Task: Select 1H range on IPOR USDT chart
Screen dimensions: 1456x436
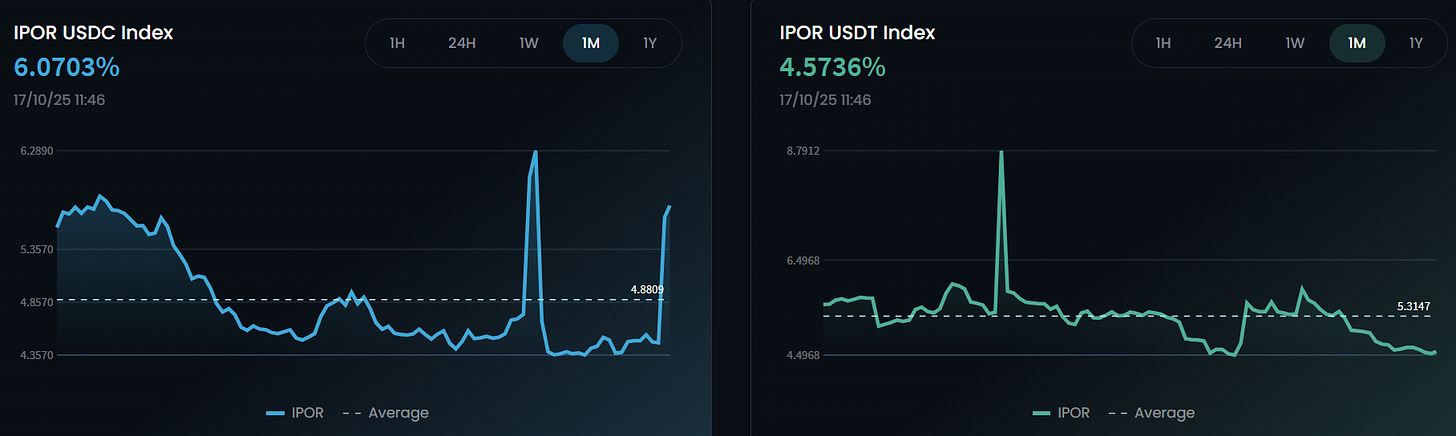Action: tap(1163, 43)
